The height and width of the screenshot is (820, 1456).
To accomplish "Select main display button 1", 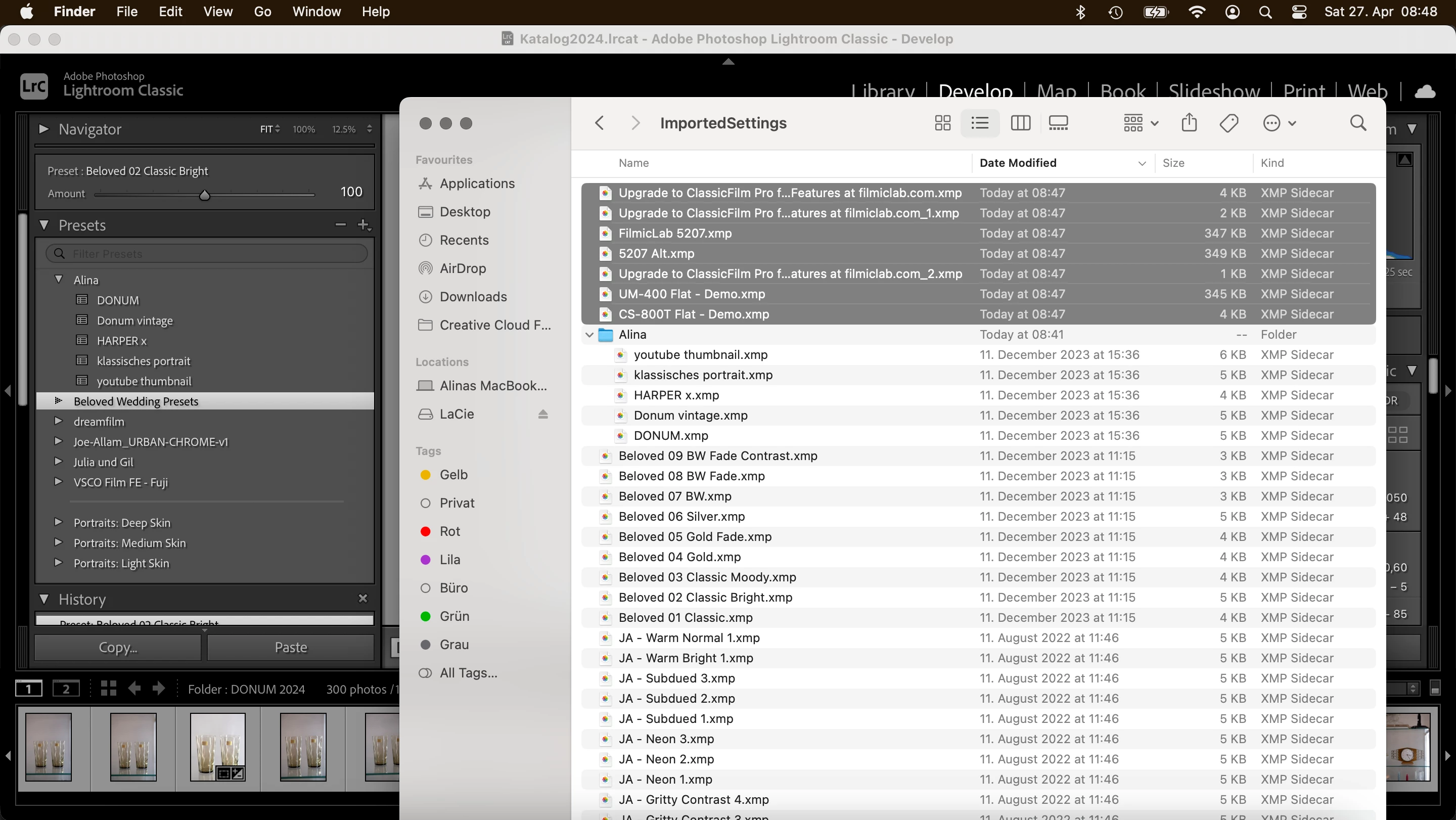I will click(28, 689).
